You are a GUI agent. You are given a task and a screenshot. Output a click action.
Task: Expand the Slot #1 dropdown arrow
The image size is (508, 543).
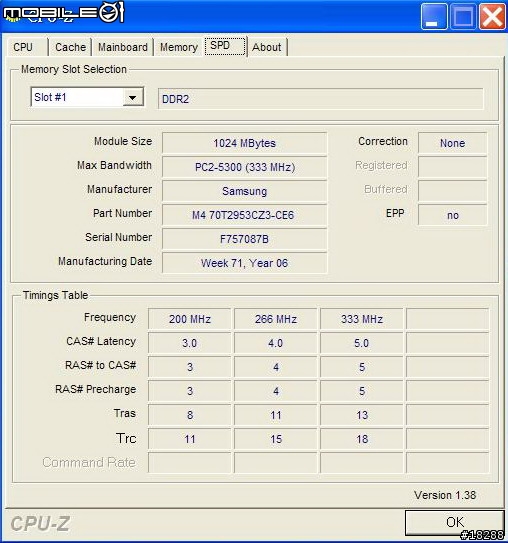click(132, 97)
